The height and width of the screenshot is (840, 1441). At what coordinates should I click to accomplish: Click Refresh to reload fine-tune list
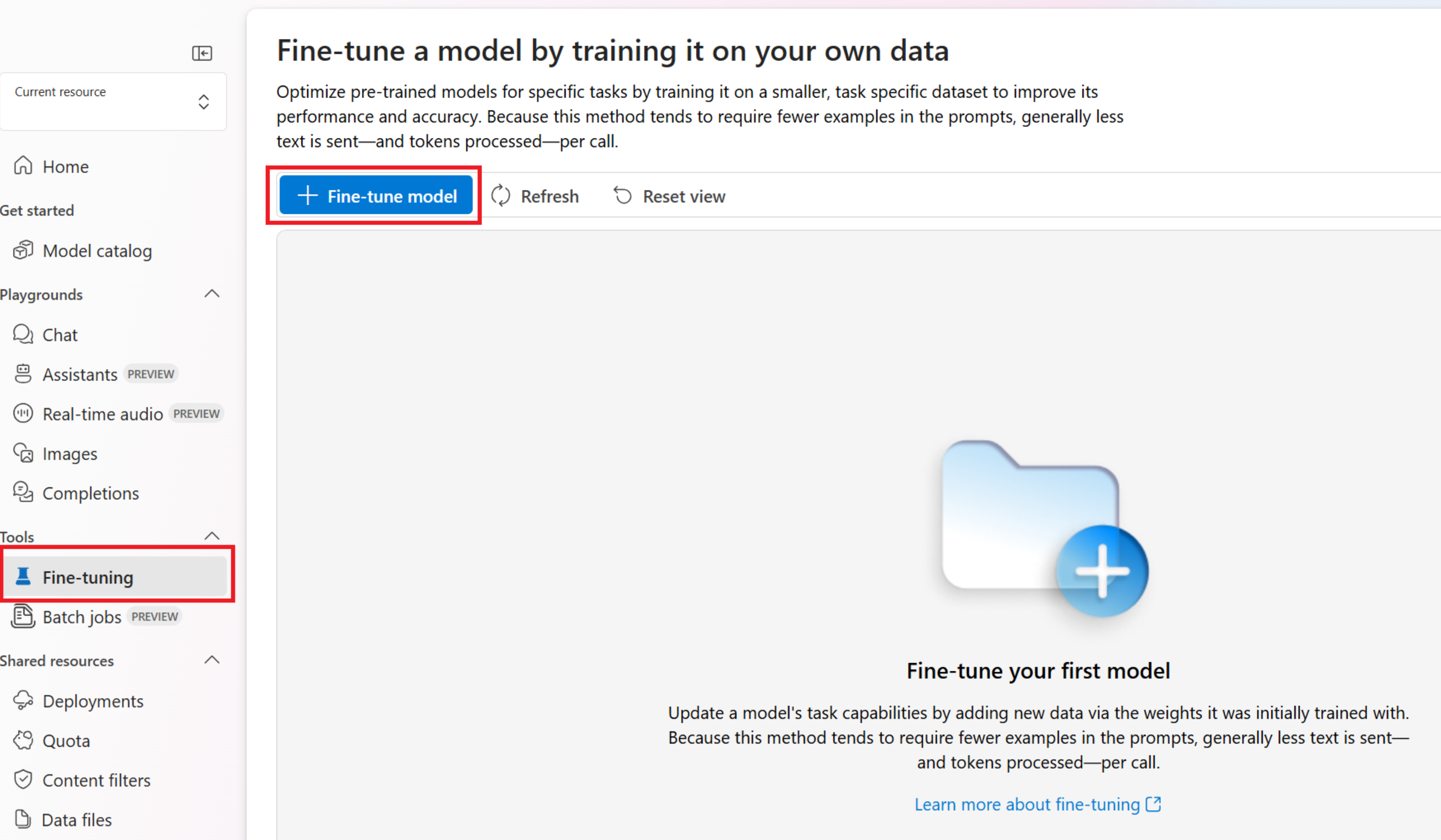(537, 195)
